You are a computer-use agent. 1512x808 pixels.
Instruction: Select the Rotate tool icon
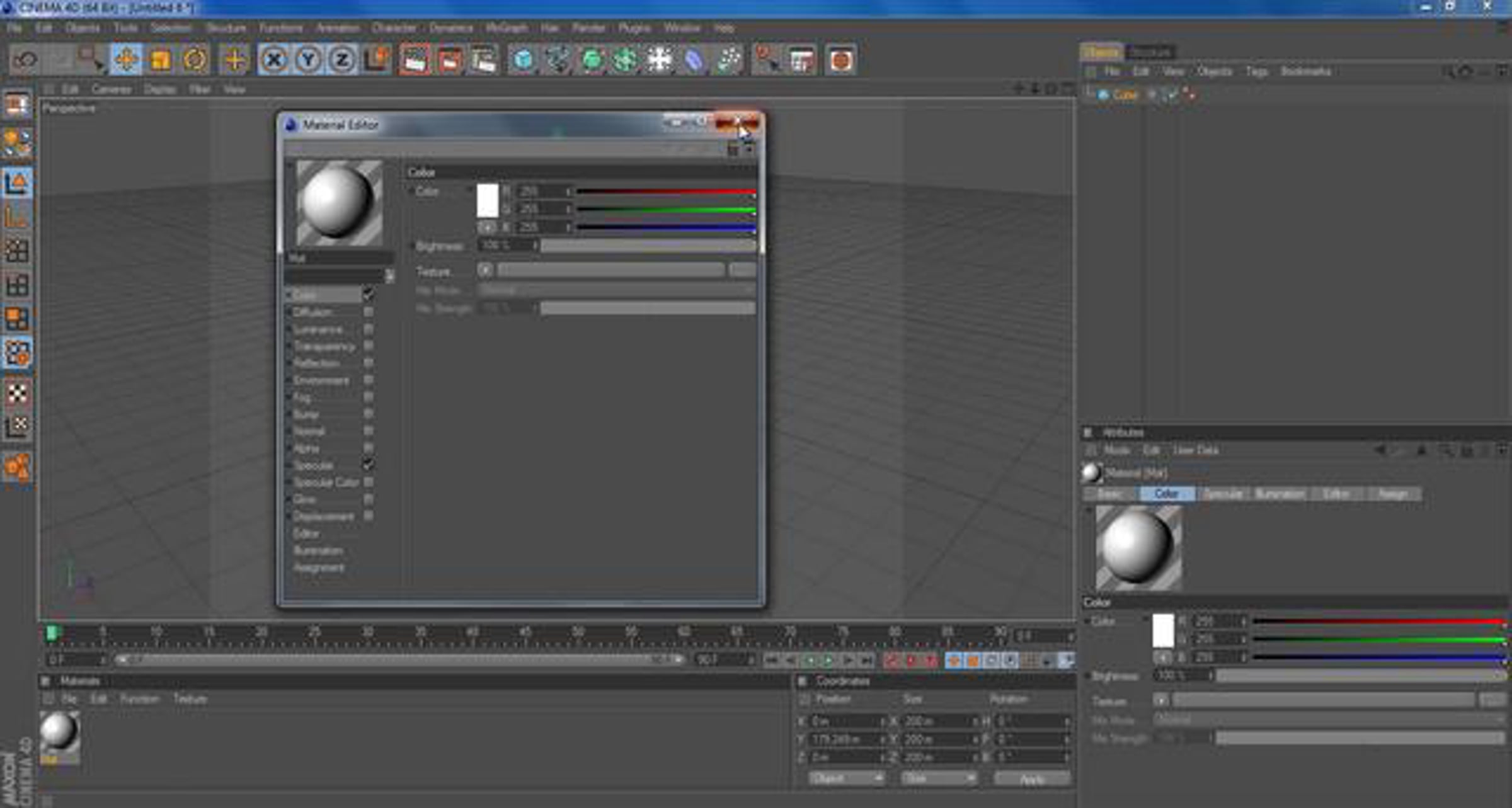(x=195, y=60)
